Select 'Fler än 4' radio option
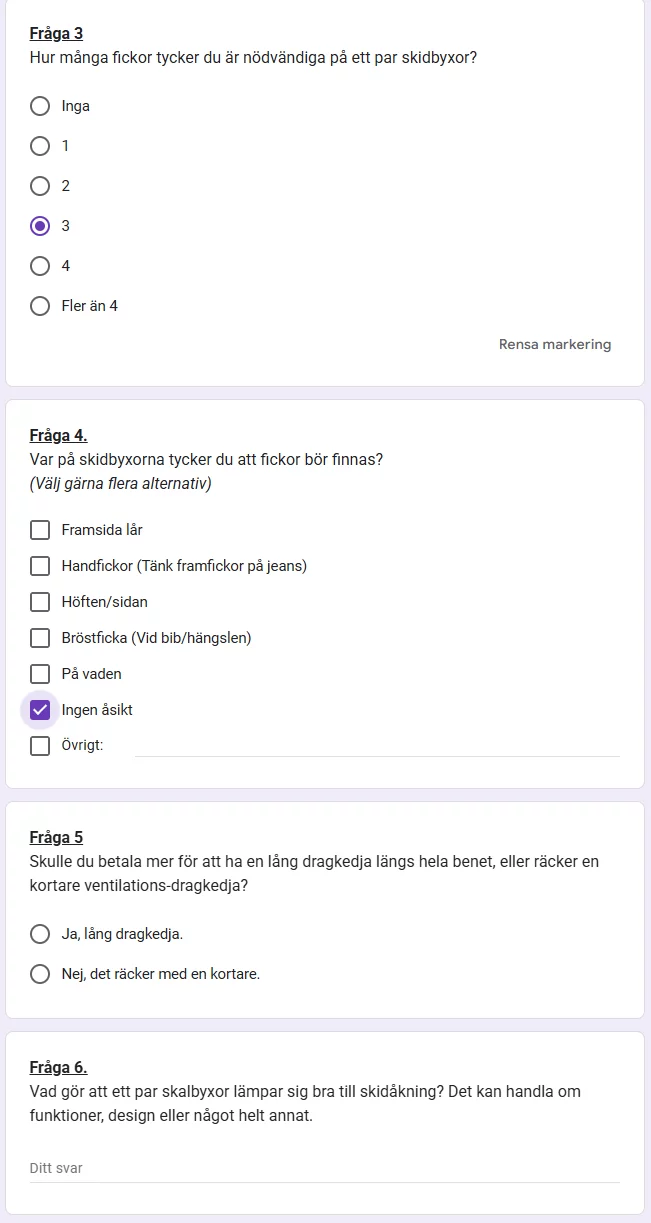This screenshot has width=651, height=1223. (x=40, y=306)
